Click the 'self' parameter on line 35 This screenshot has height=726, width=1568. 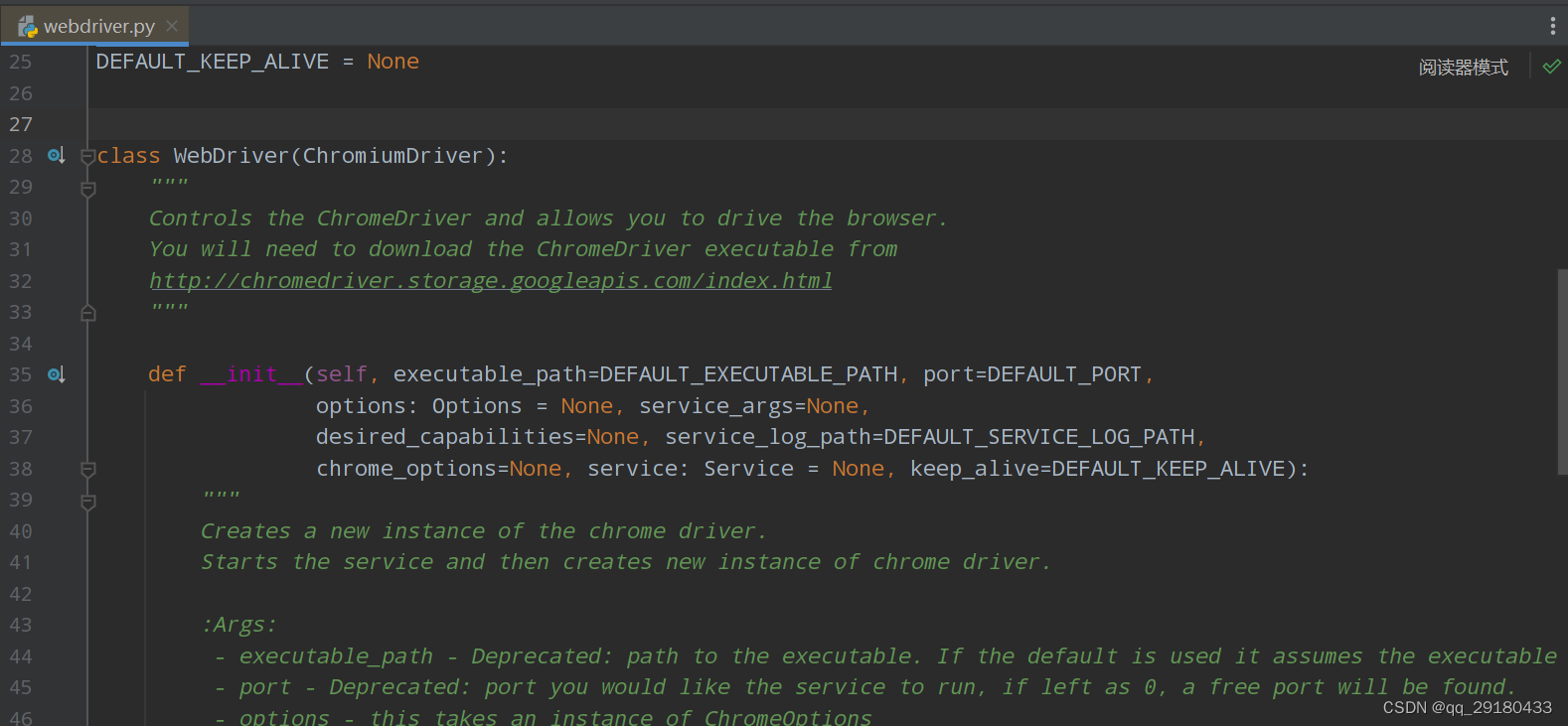342,374
